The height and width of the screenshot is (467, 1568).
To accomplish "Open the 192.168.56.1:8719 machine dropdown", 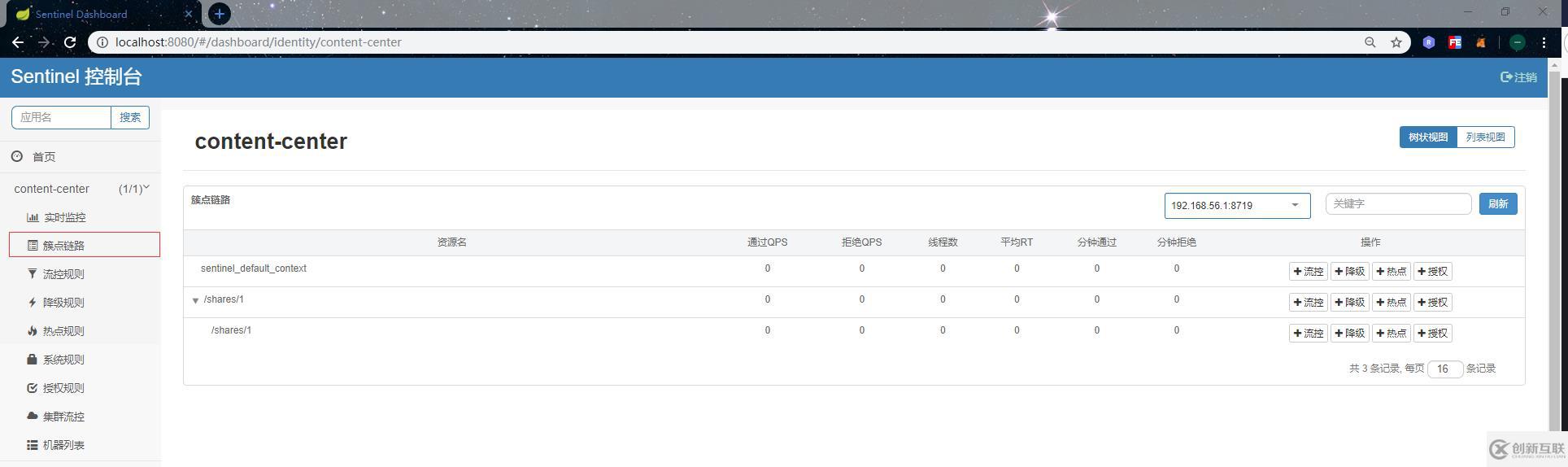I will click(x=1237, y=206).
